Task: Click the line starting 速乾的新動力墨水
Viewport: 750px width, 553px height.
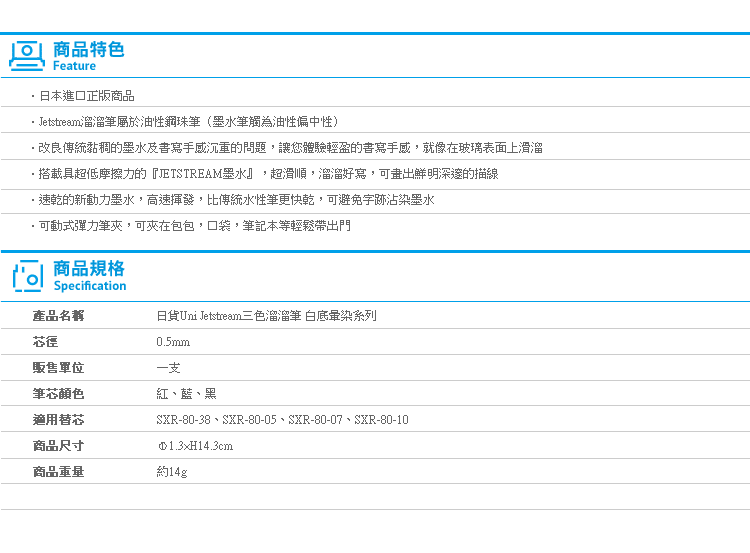Action: click(x=236, y=199)
